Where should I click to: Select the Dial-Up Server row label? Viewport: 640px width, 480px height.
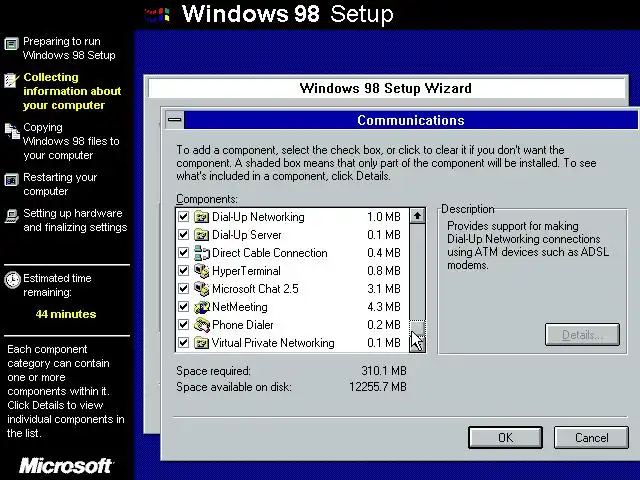tap(247, 235)
